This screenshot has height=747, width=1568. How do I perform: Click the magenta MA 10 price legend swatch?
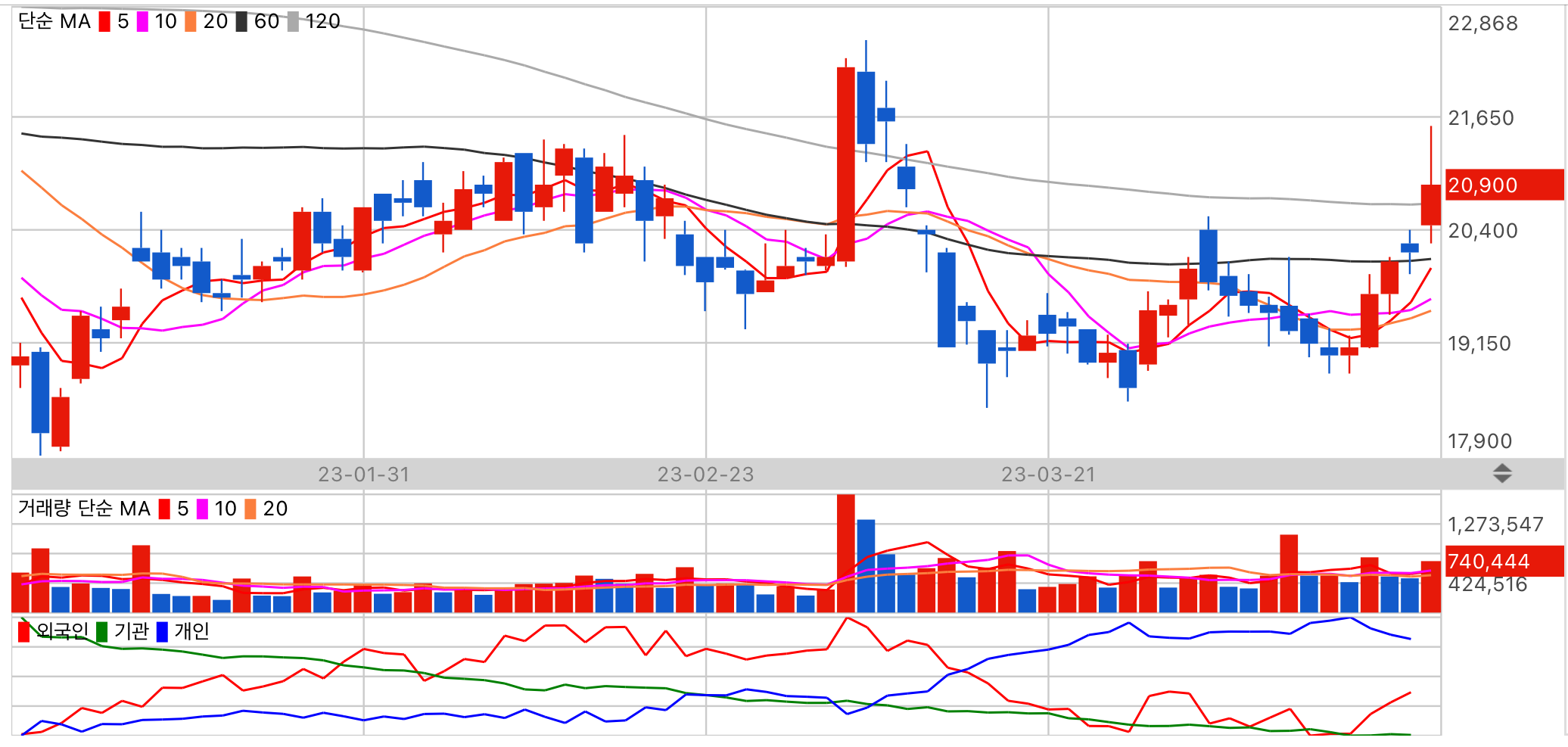pos(142,22)
